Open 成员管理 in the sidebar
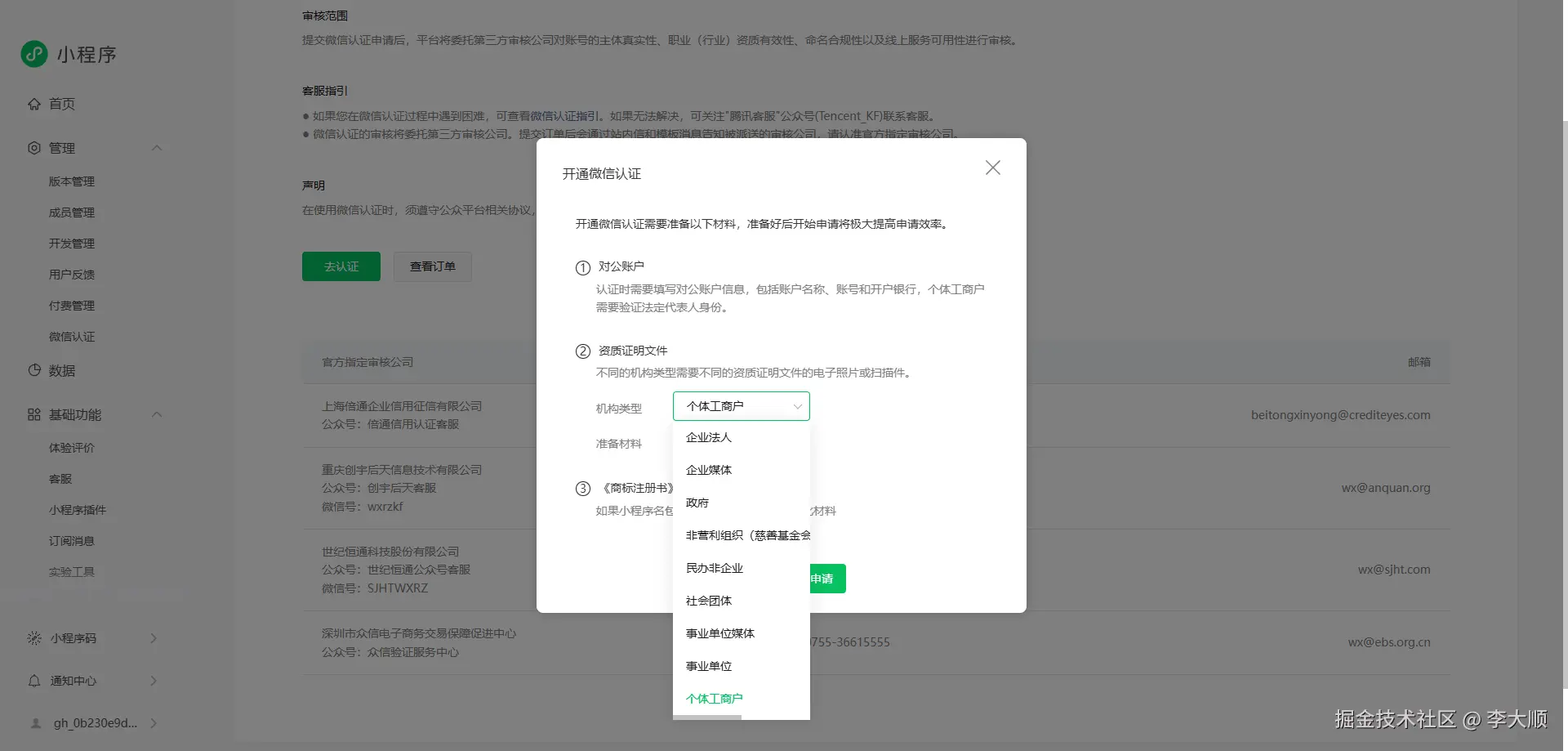This screenshot has height=751, width=1568. 72,212
